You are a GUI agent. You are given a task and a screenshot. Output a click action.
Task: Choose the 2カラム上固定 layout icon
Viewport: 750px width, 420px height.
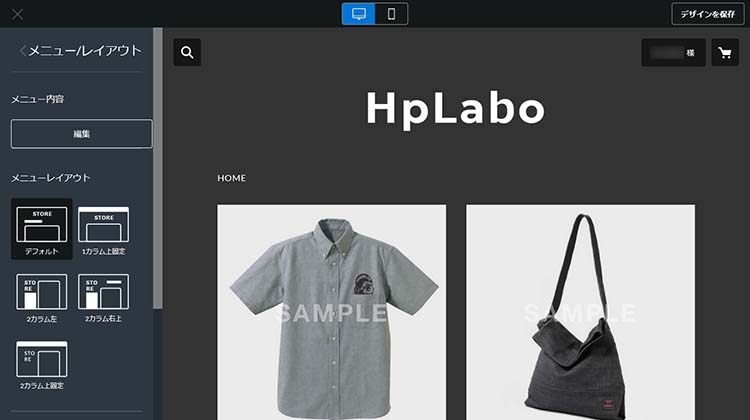pyautogui.click(x=42, y=365)
